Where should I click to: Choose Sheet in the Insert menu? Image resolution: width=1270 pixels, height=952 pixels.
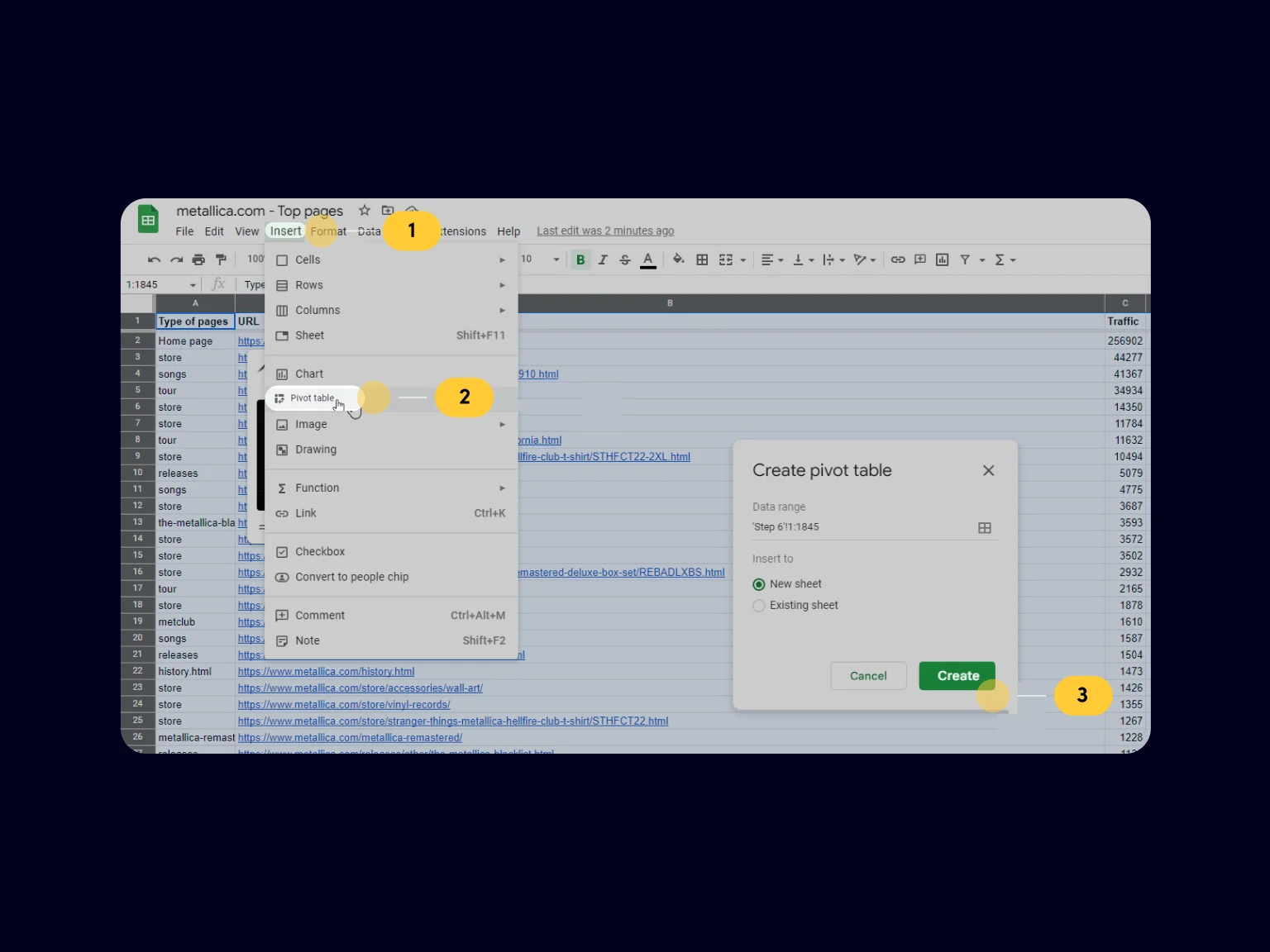click(x=391, y=336)
